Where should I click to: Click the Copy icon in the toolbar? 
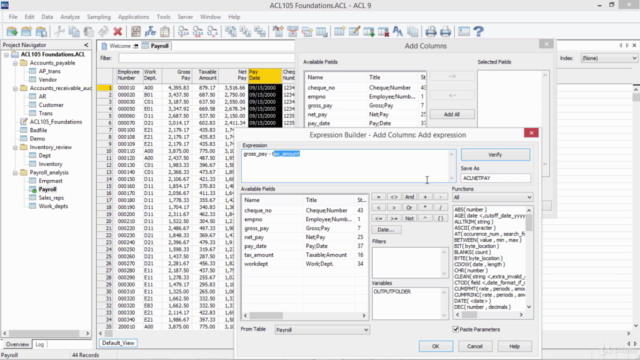tap(74, 31)
